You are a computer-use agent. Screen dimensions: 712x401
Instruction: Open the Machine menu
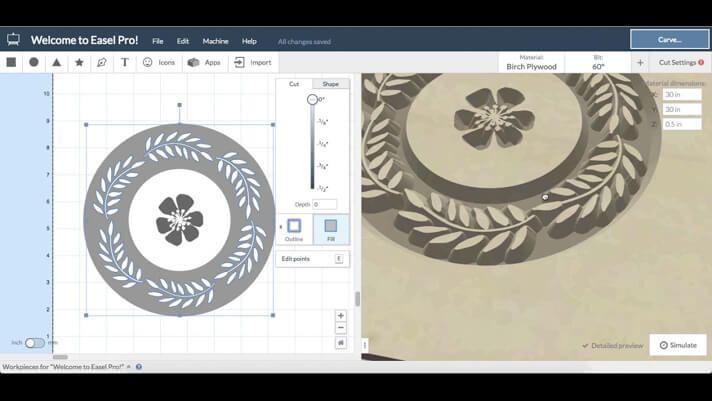pos(215,41)
